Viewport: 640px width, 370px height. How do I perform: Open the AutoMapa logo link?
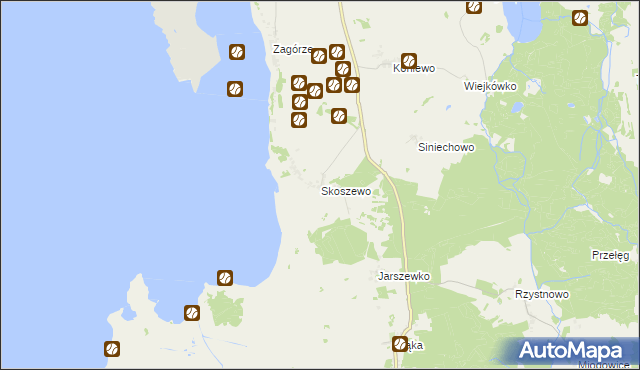(570, 351)
